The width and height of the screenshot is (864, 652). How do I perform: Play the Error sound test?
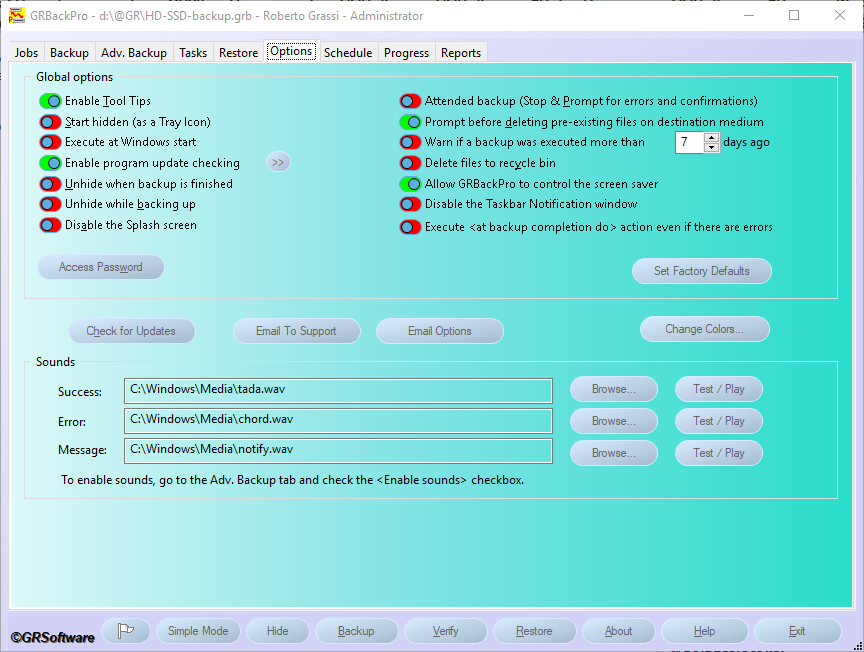pyautogui.click(x=719, y=421)
